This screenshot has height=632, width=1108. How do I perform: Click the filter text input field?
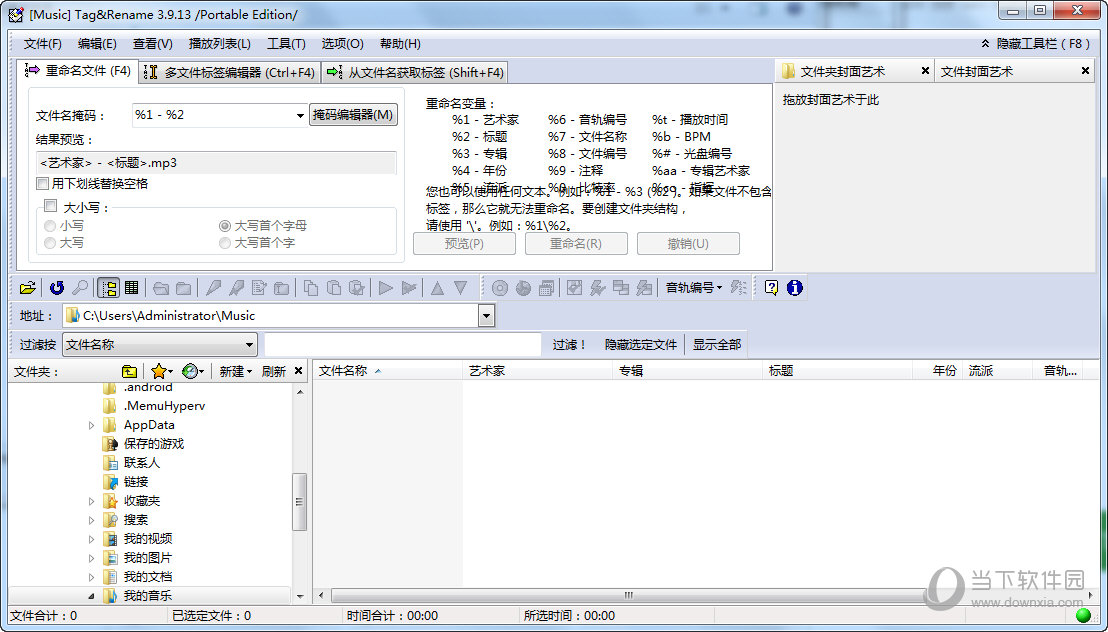pyautogui.click(x=403, y=345)
